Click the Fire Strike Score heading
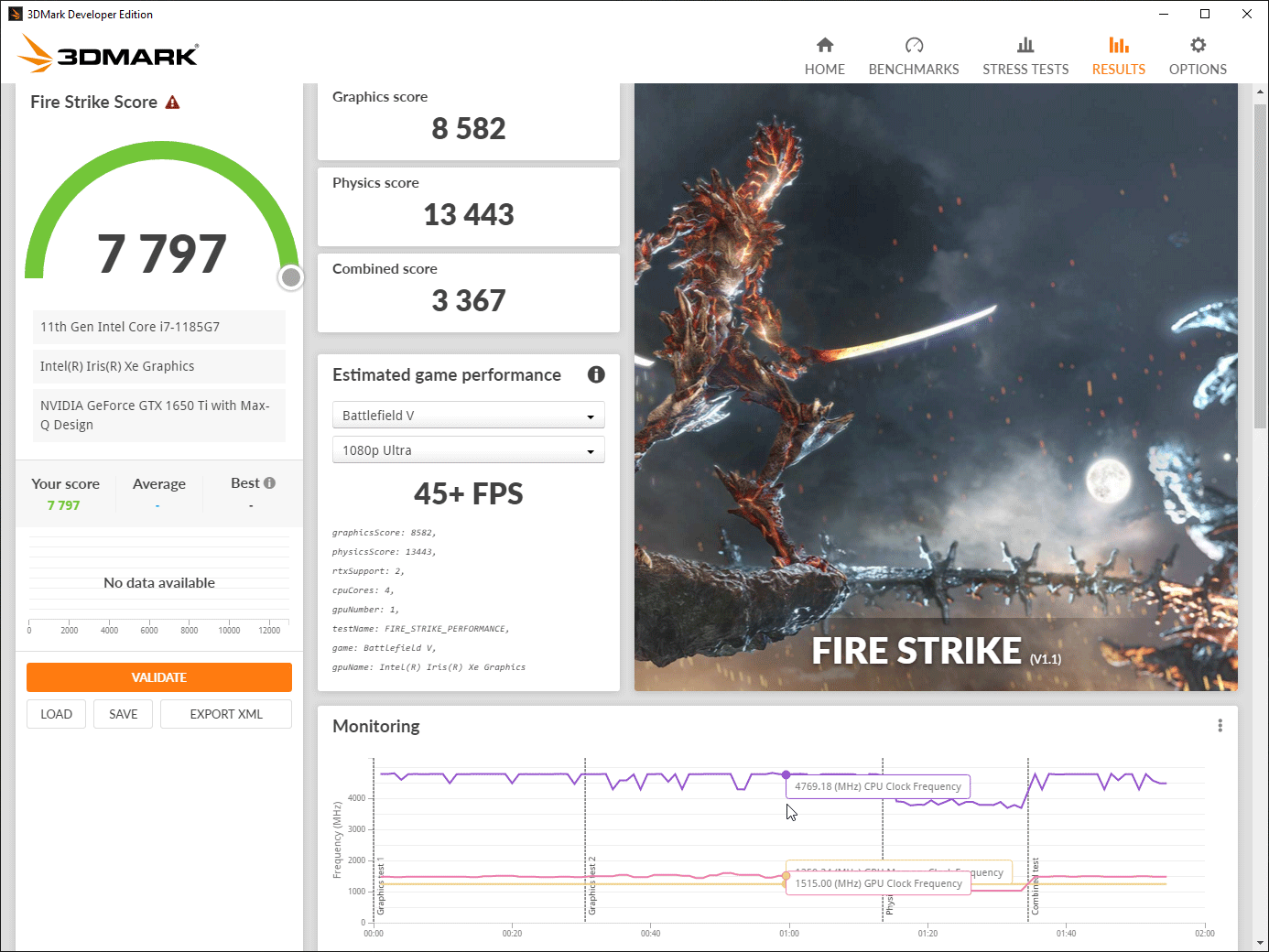Screen dimensions: 1269x952 [93, 103]
